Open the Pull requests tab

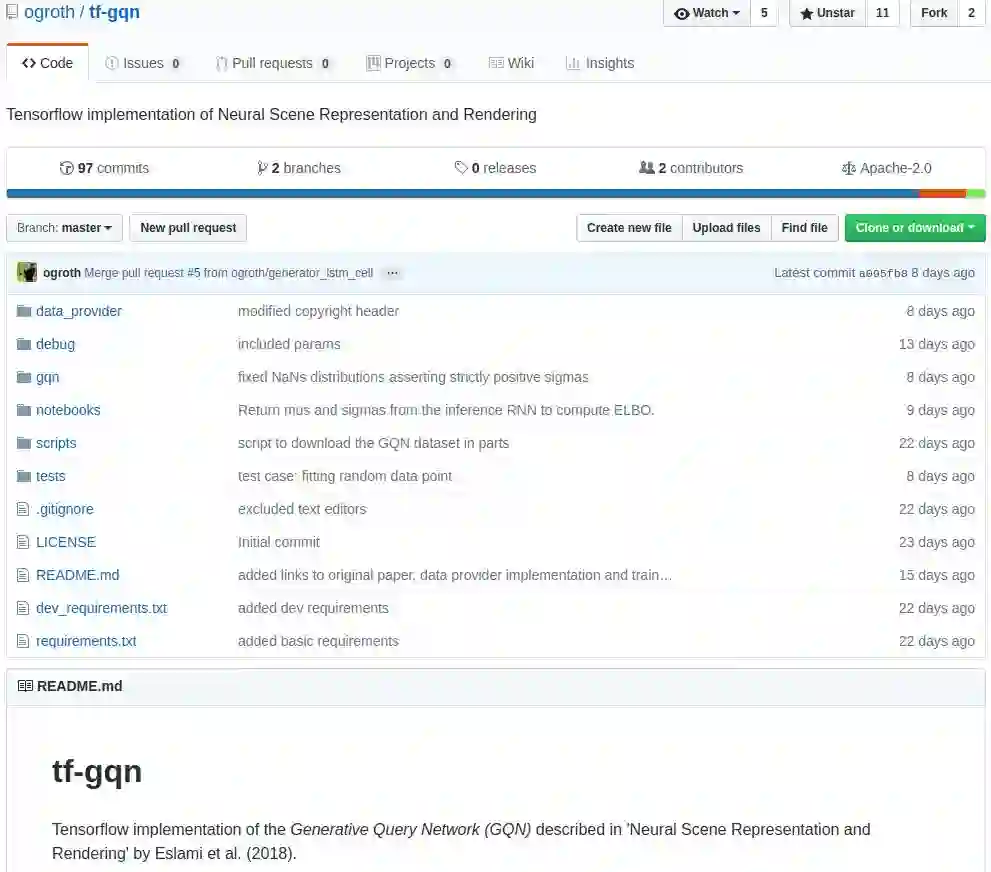[272, 63]
